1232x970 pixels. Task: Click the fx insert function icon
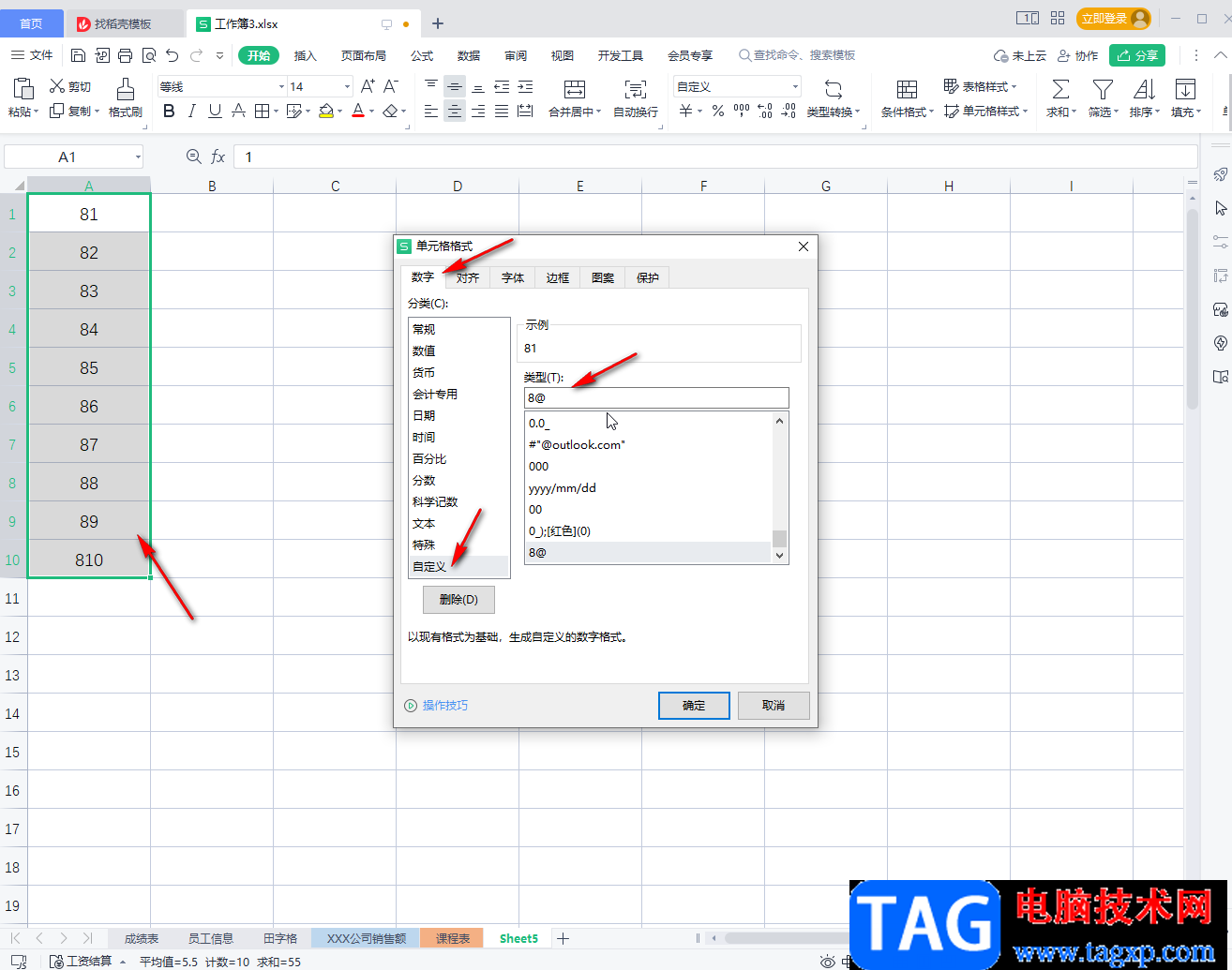(x=218, y=157)
